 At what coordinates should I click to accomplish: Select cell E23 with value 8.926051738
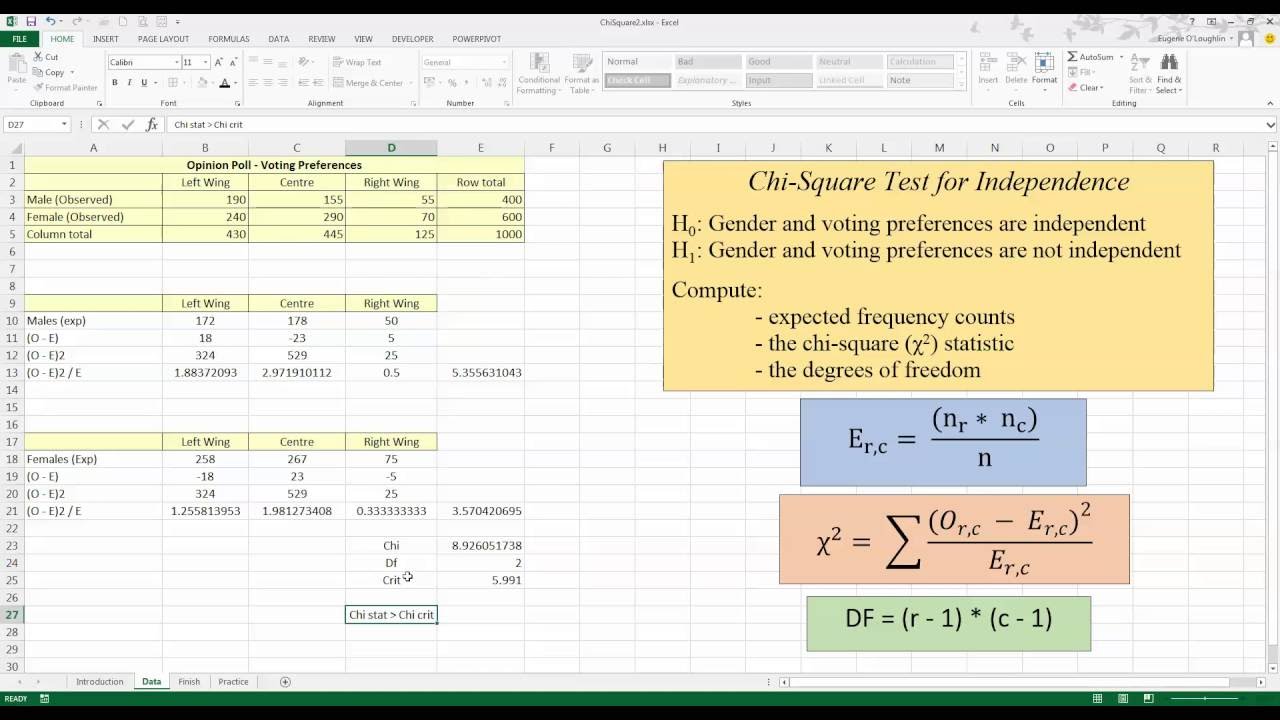[481, 546]
